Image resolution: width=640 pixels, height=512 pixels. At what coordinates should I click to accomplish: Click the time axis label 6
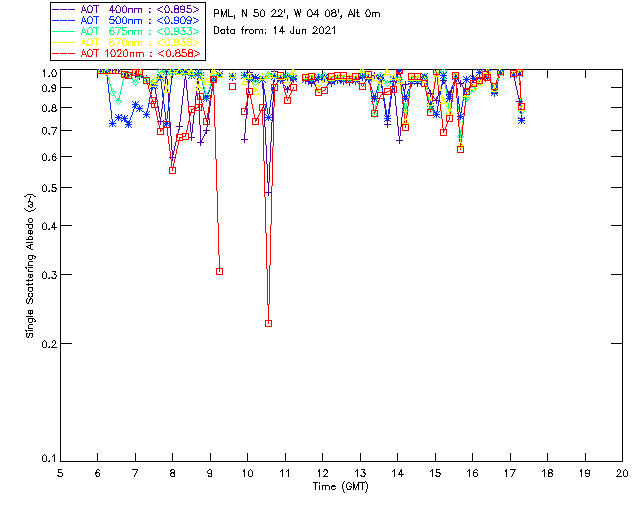coord(98,473)
